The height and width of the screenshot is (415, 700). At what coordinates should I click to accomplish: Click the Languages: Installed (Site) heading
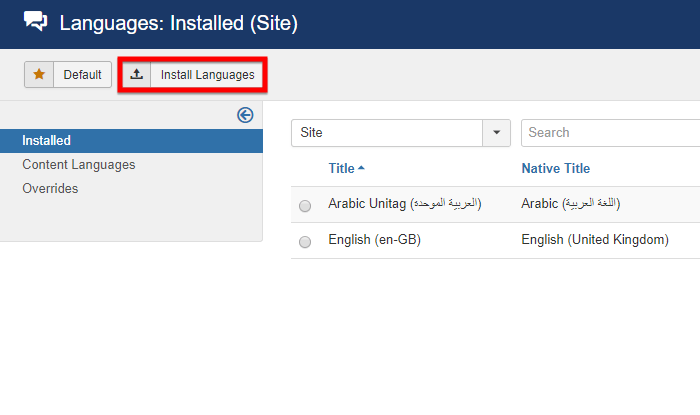pos(179,23)
